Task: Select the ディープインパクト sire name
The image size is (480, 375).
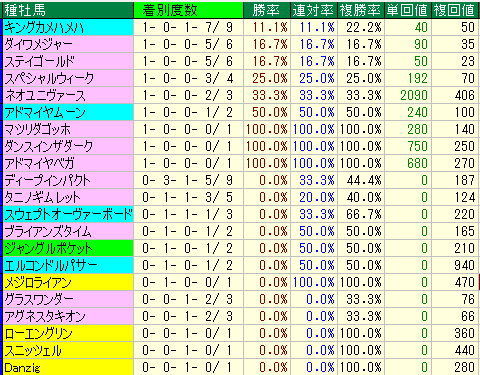Action: pyautogui.click(x=47, y=180)
